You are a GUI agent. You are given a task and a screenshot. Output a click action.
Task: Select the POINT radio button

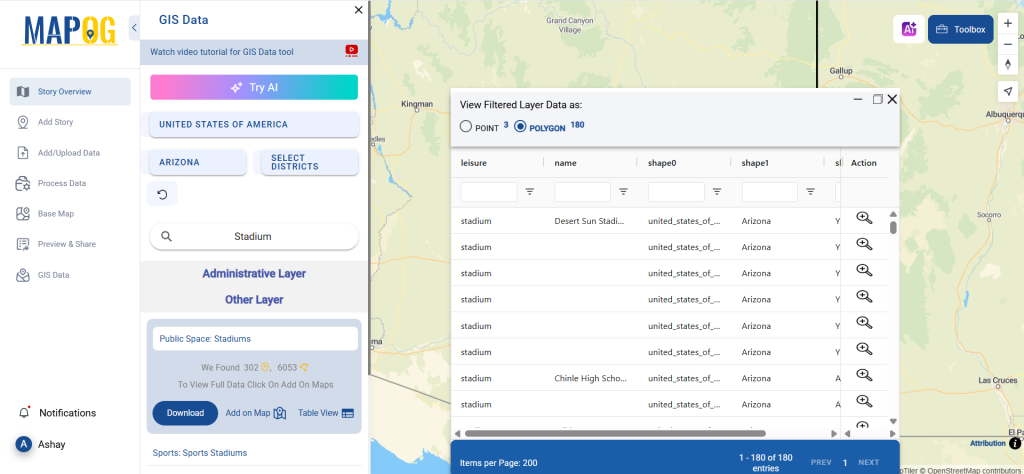[466, 127]
